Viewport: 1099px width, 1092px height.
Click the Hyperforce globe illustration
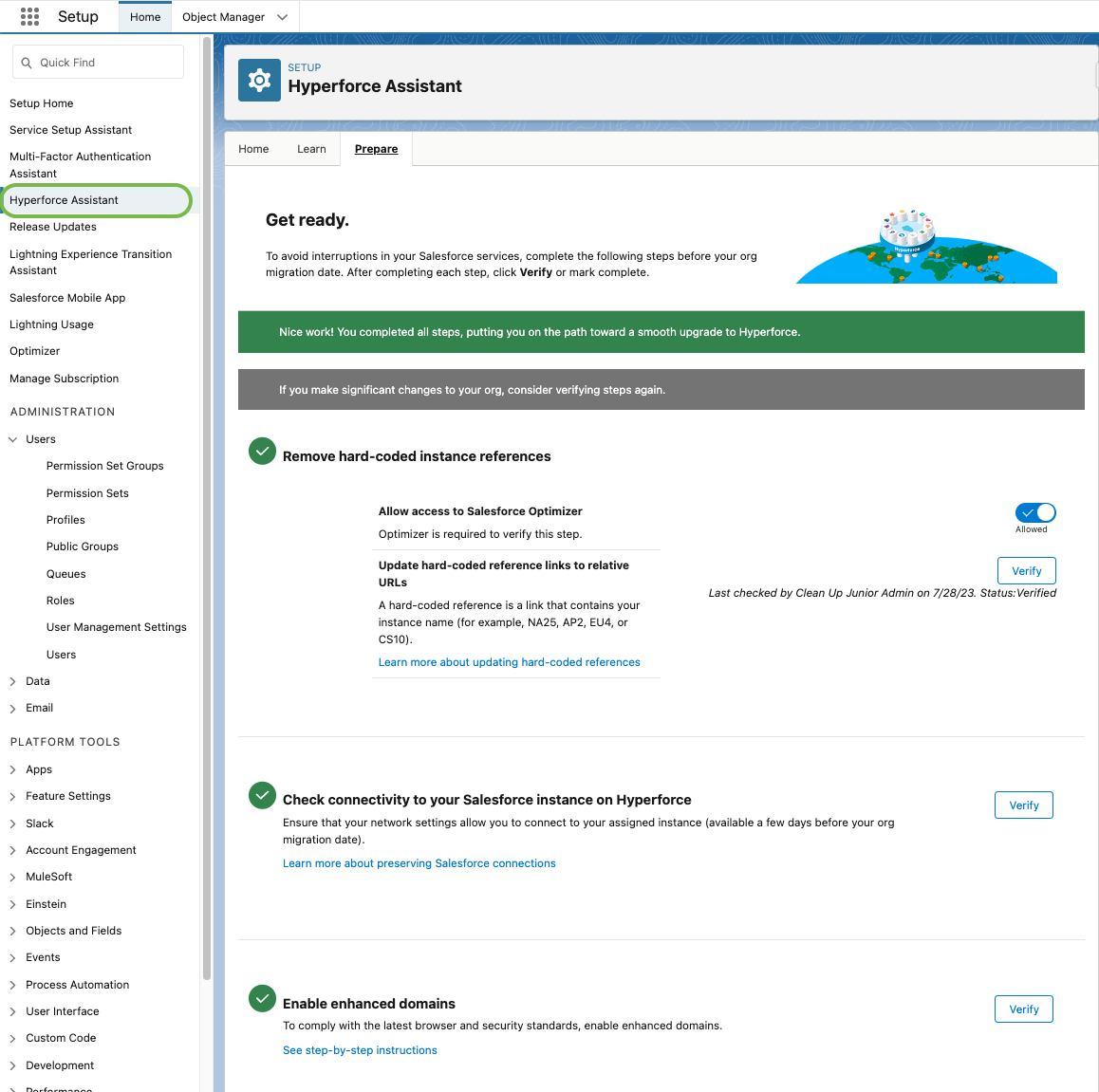926,246
